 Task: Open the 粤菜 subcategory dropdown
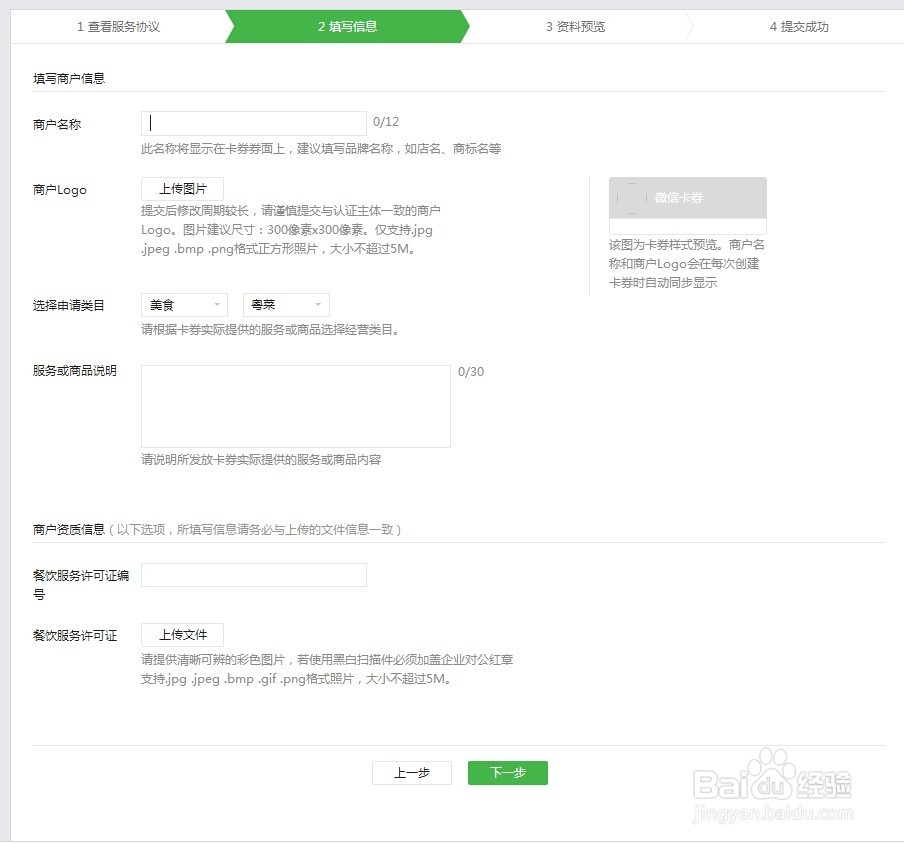click(x=285, y=304)
